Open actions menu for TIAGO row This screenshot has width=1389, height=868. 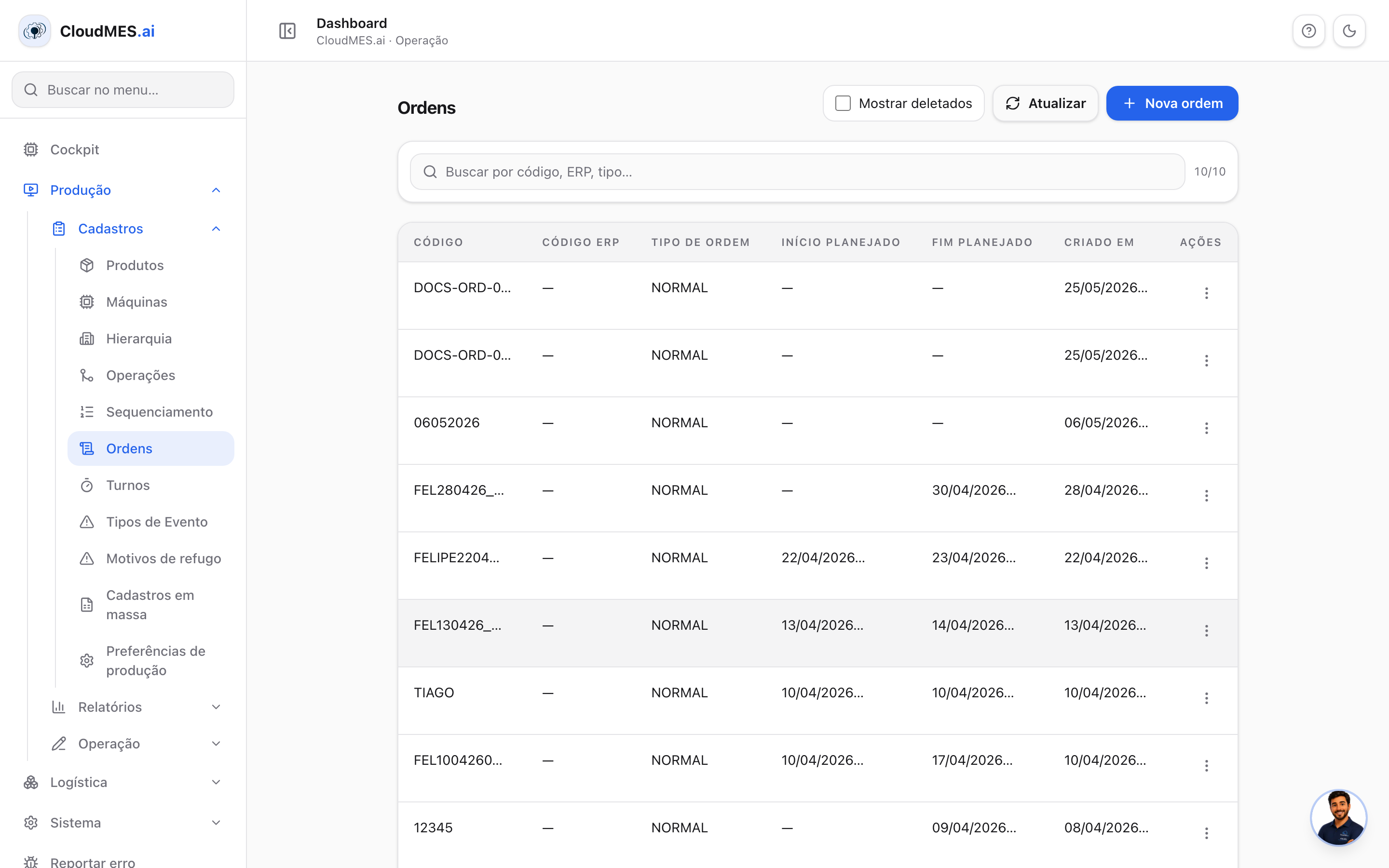click(1207, 698)
